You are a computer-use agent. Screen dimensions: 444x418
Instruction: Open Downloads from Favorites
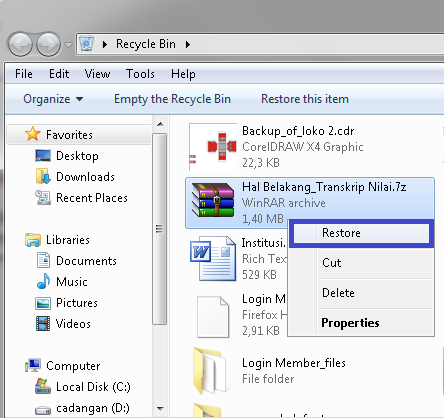(x=85, y=177)
